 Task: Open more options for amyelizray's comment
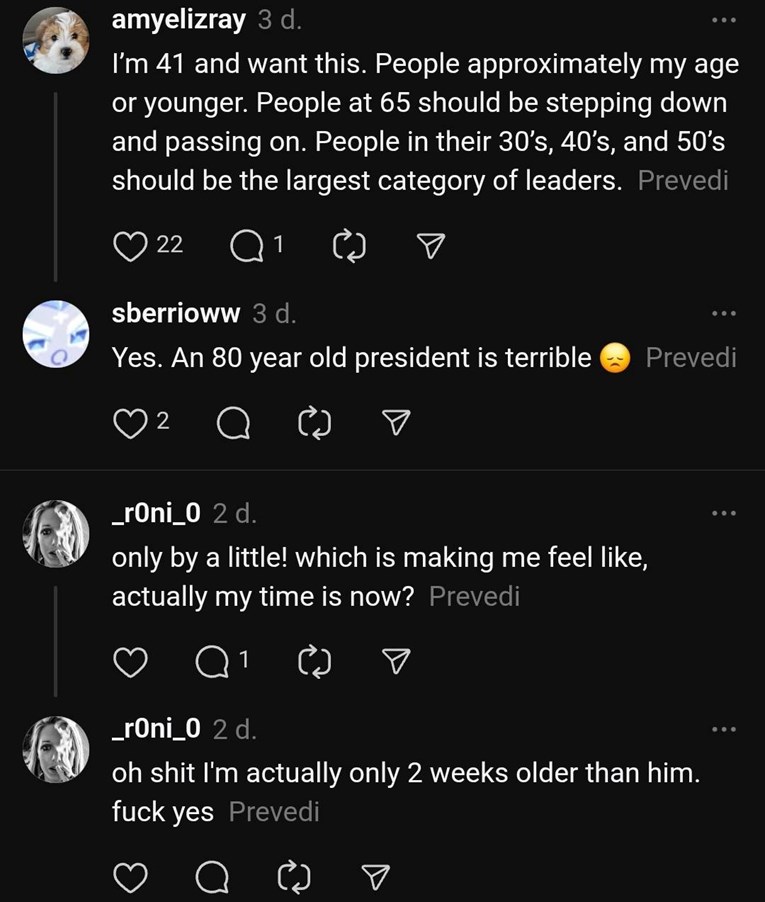coord(722,22)
